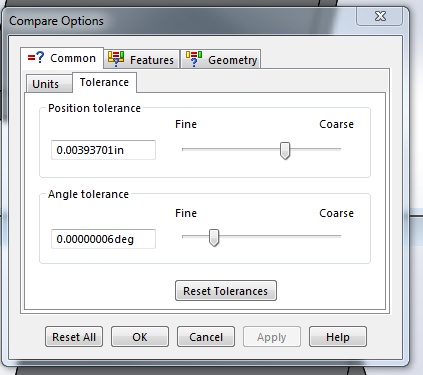The height and width of the screenshot is (375, 423).
Task: Confirm the options with OK
Action: [140, 337]
